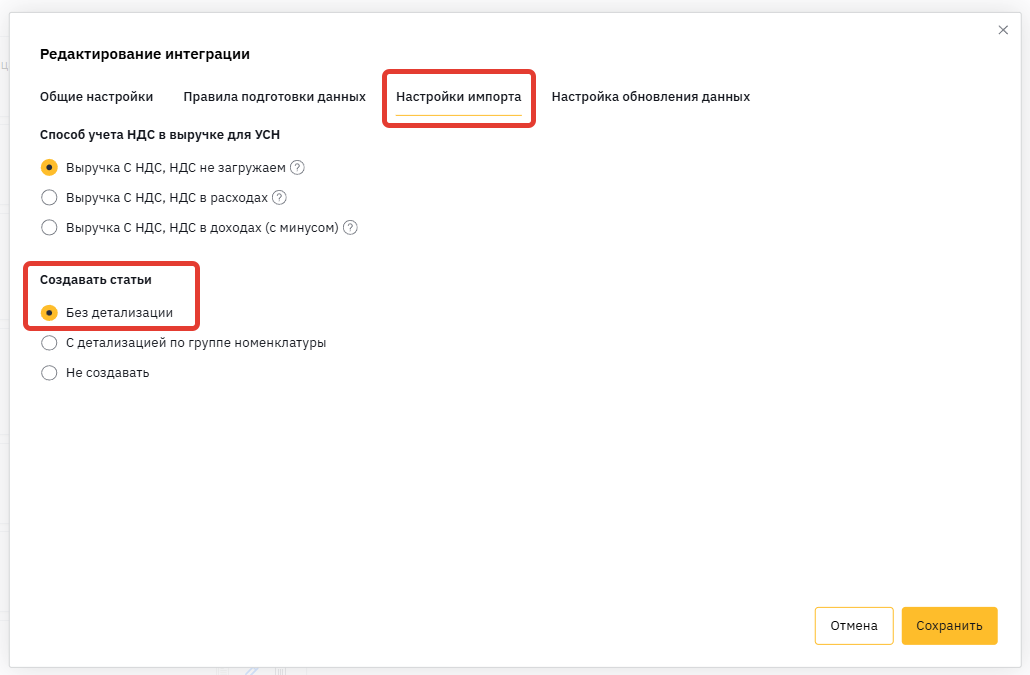Image resolution: width=1030 pixels, height=675 pixels.
Task: Save changes with the 'Сохранить' button
Action: click(x=949, y=626)
